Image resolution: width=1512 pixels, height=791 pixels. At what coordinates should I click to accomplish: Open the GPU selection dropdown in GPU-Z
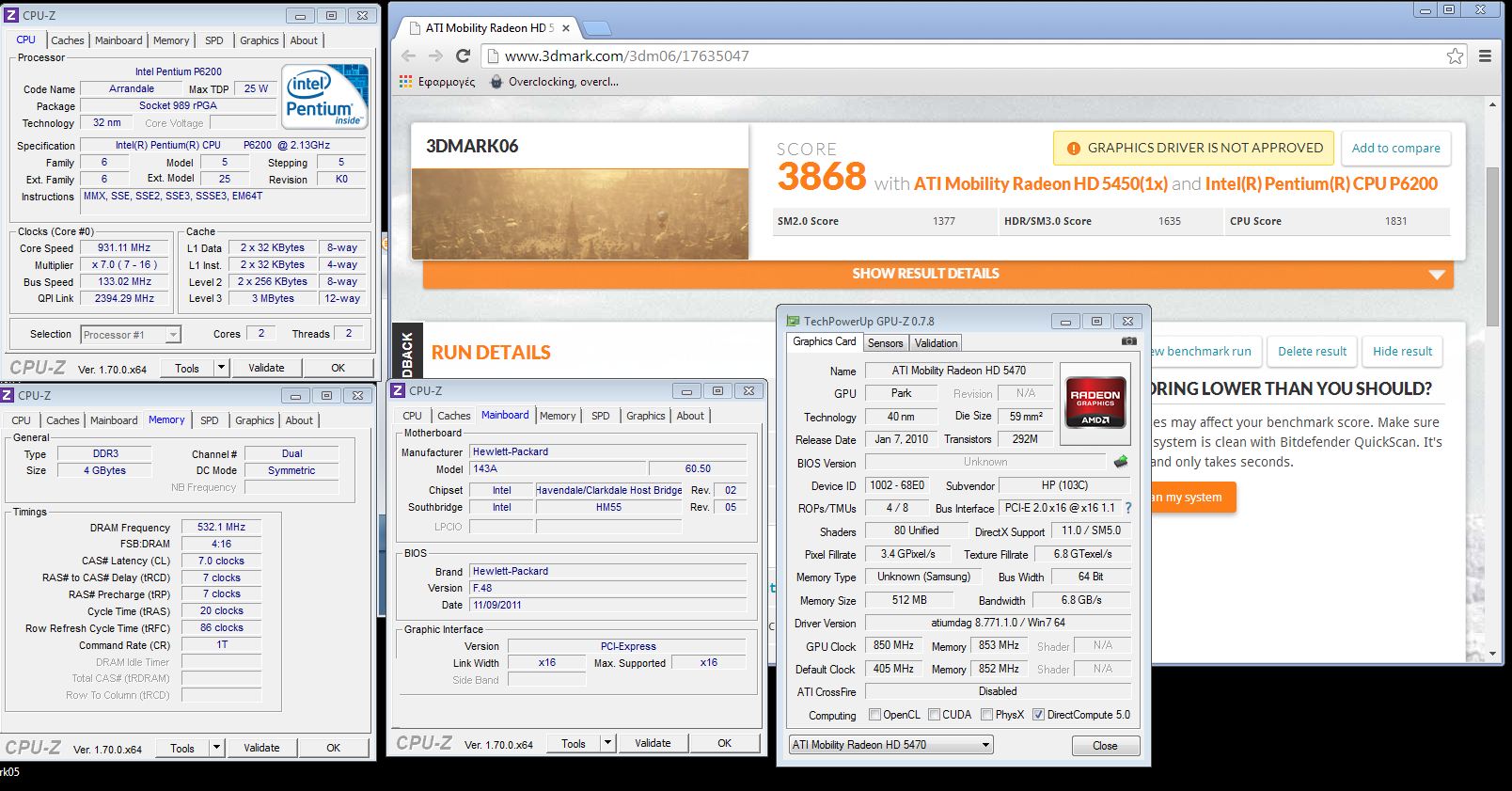point(890,745)
